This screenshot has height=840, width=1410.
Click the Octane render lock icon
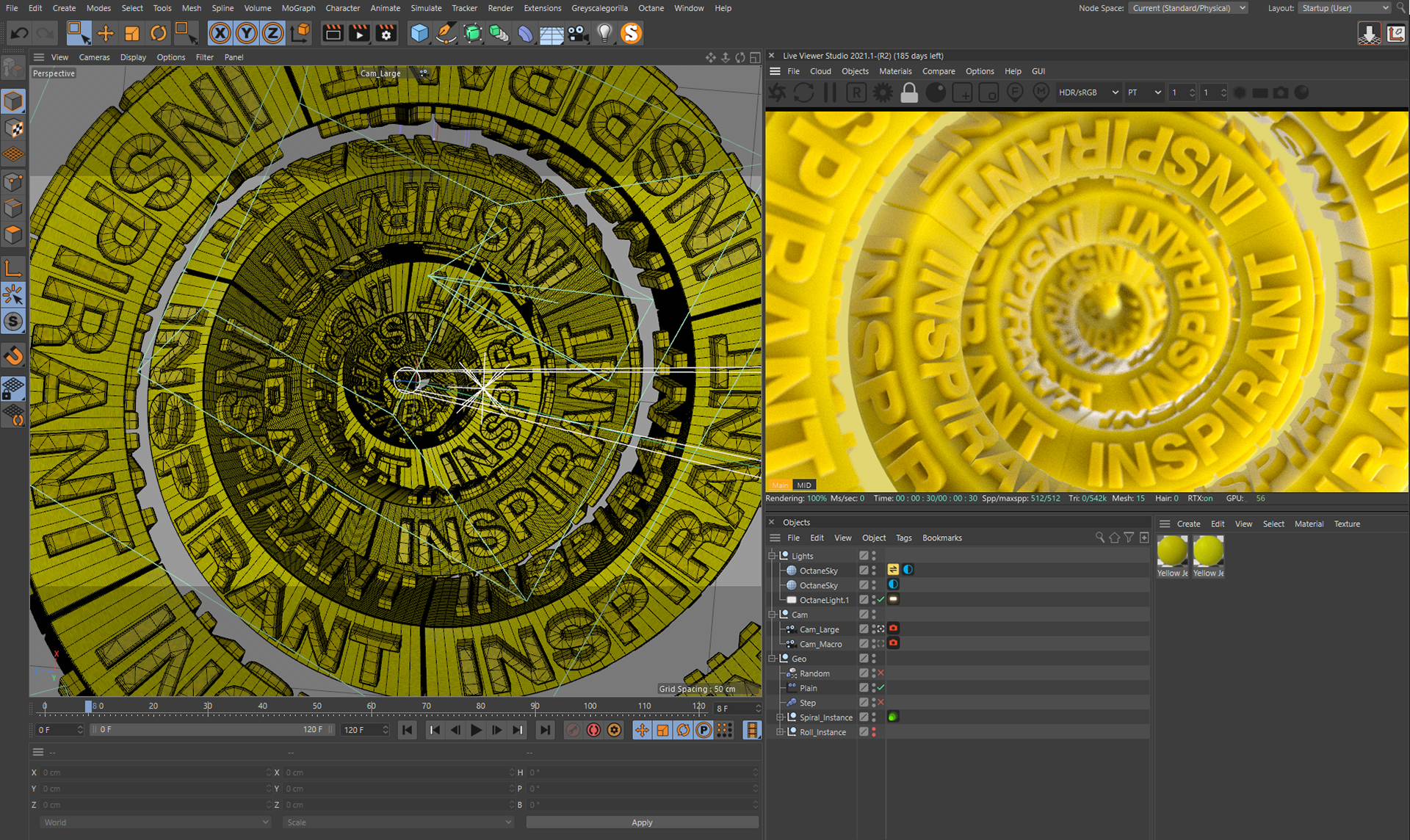tap(909, 93)
